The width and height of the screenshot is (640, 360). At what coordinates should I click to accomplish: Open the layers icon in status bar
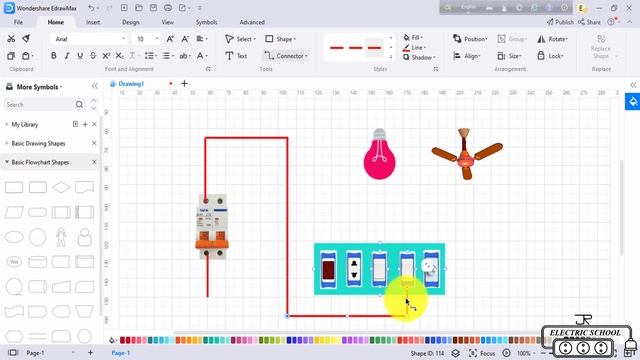tap(456, 353)
